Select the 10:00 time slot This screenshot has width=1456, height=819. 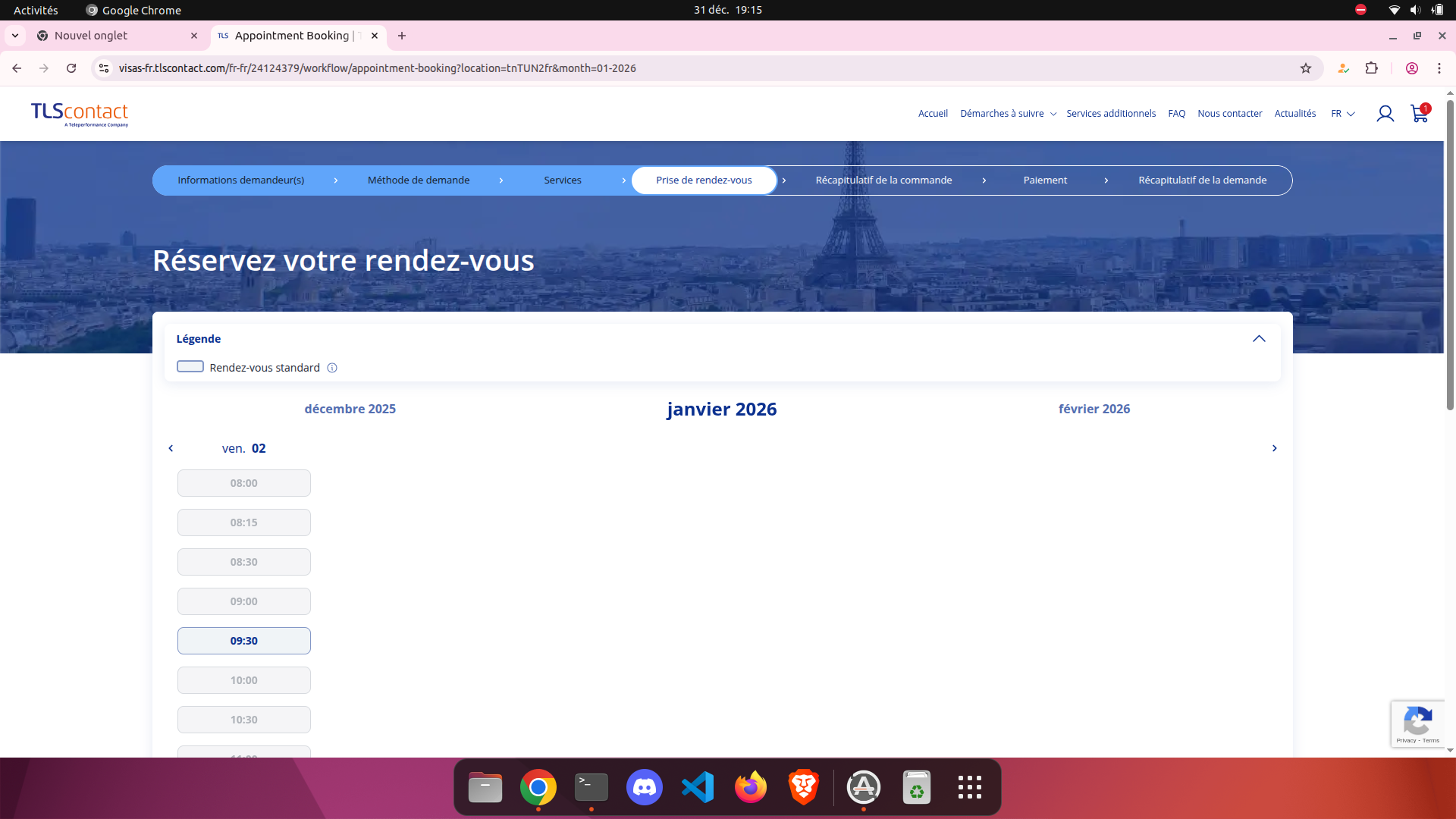pos(244,680)
